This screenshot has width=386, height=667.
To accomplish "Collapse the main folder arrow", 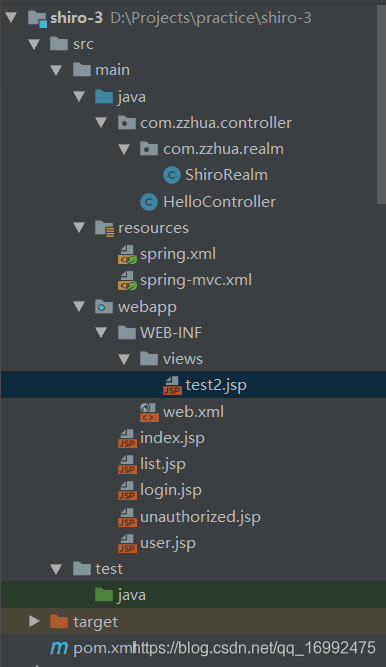I will 56,70.
